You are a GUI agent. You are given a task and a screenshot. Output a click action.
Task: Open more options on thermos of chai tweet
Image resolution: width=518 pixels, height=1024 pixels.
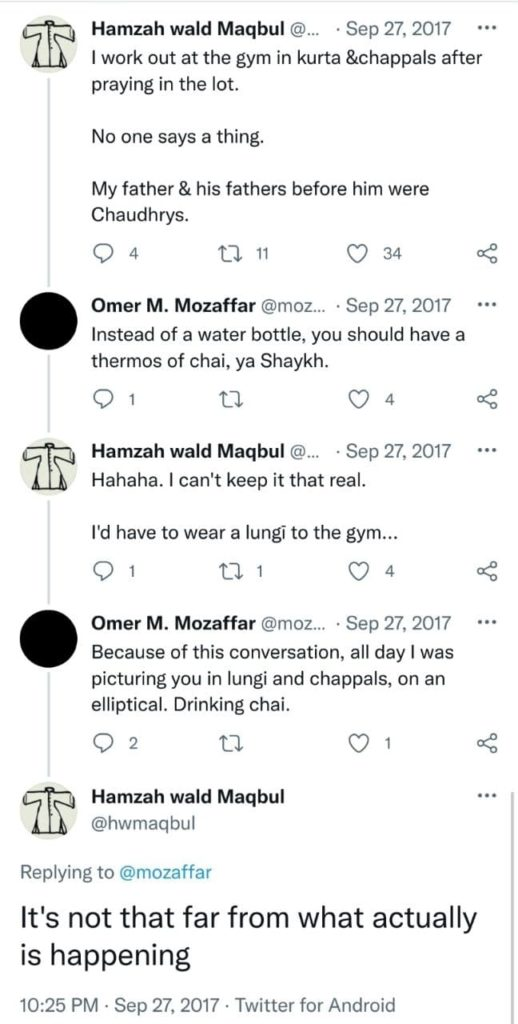(x=487, y=305)
